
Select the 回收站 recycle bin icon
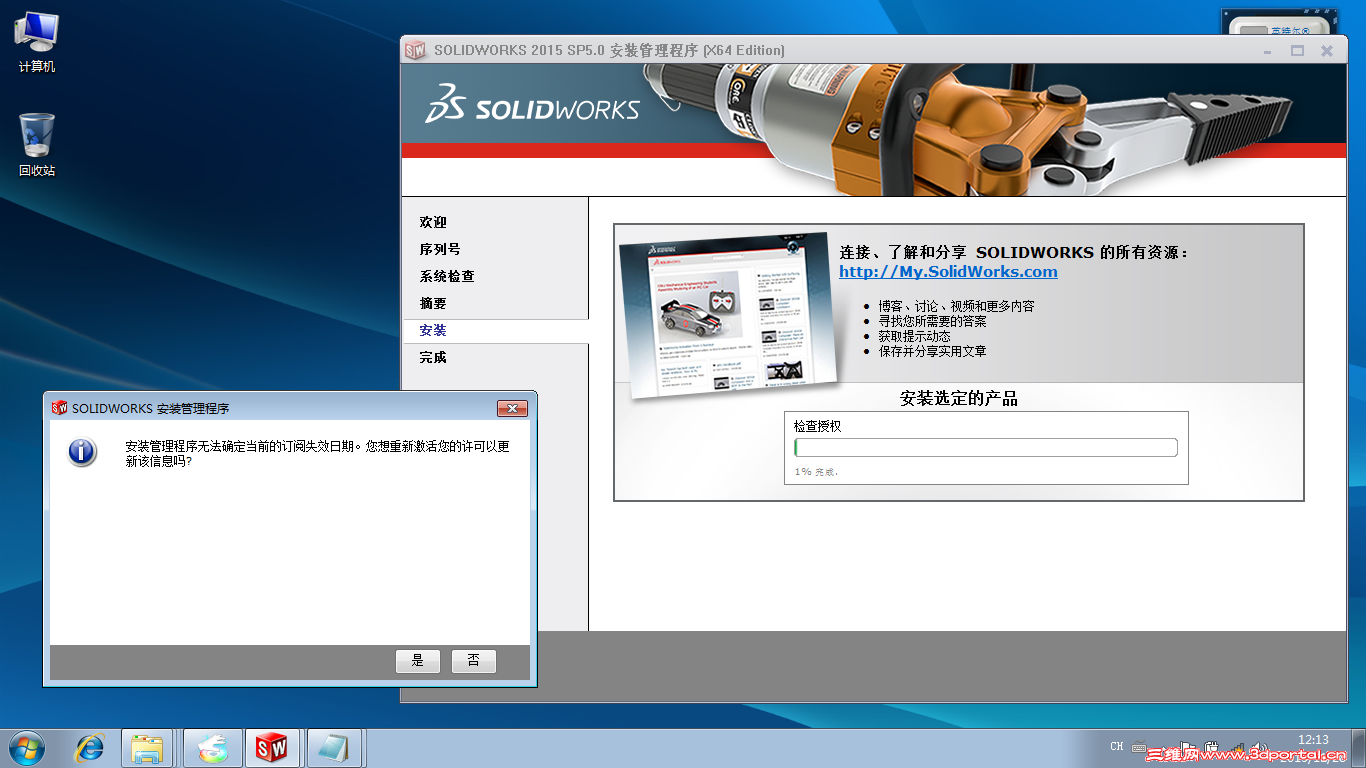coord(37,145)
